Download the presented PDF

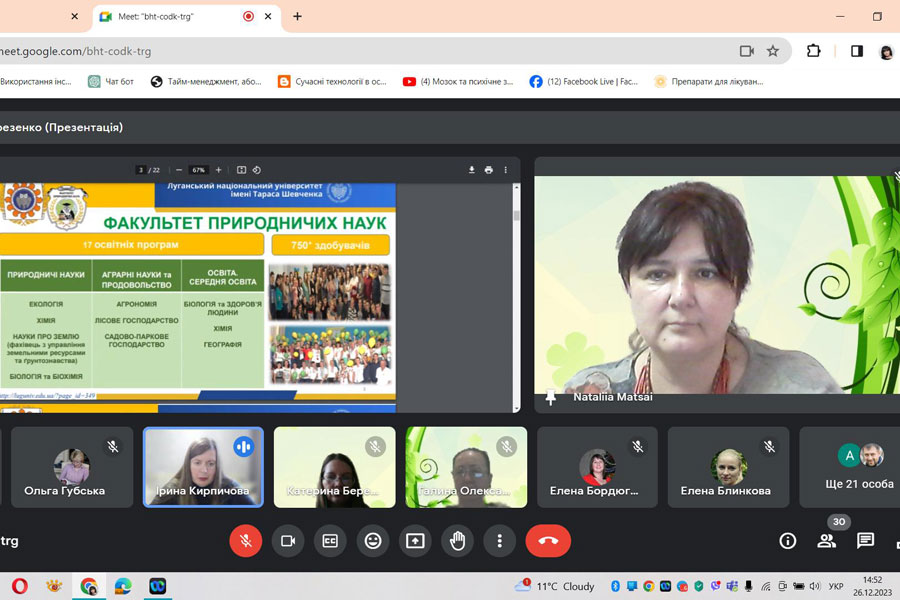471,170
